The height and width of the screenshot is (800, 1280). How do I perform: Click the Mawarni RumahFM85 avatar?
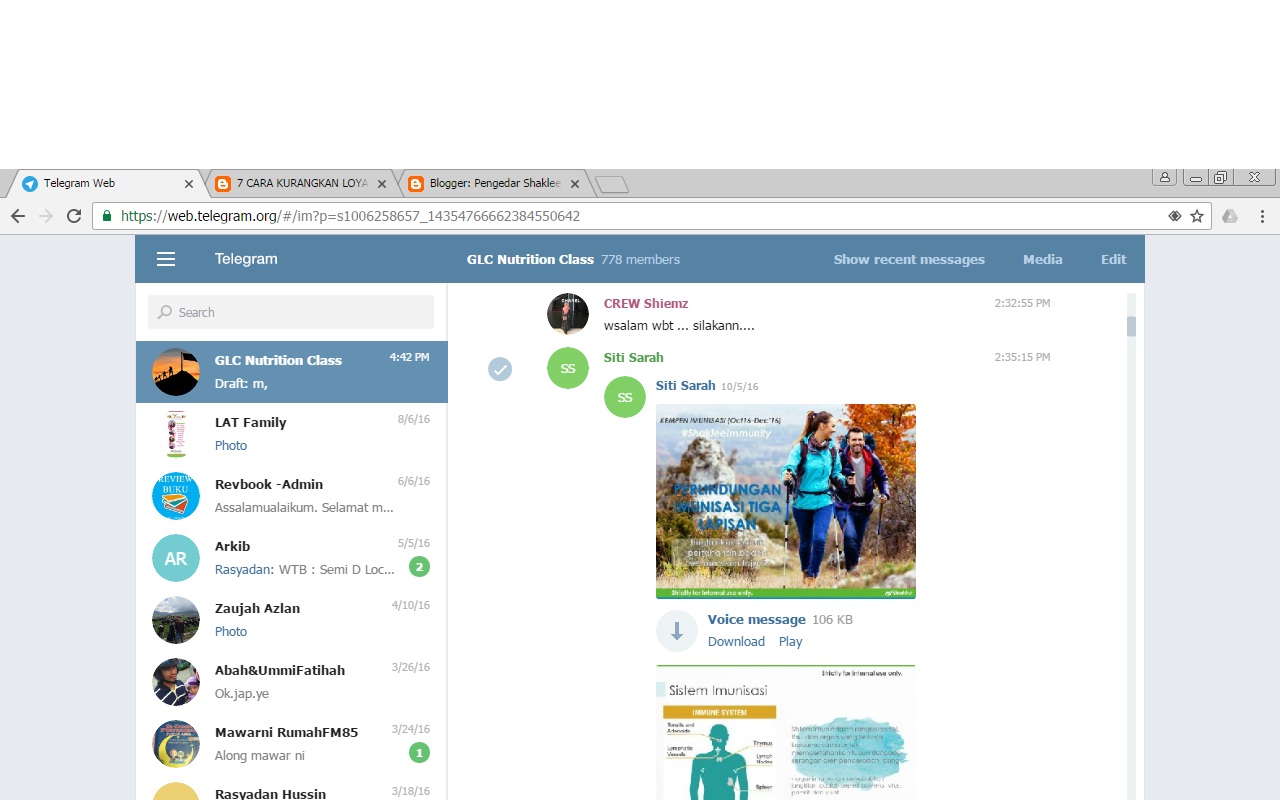click(x=176, y=744)
